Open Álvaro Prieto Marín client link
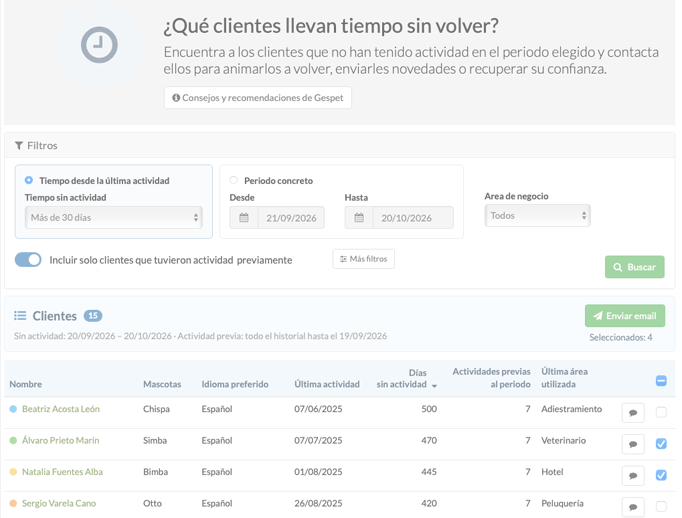Screen dimensions: 682x518 [60, 441]
